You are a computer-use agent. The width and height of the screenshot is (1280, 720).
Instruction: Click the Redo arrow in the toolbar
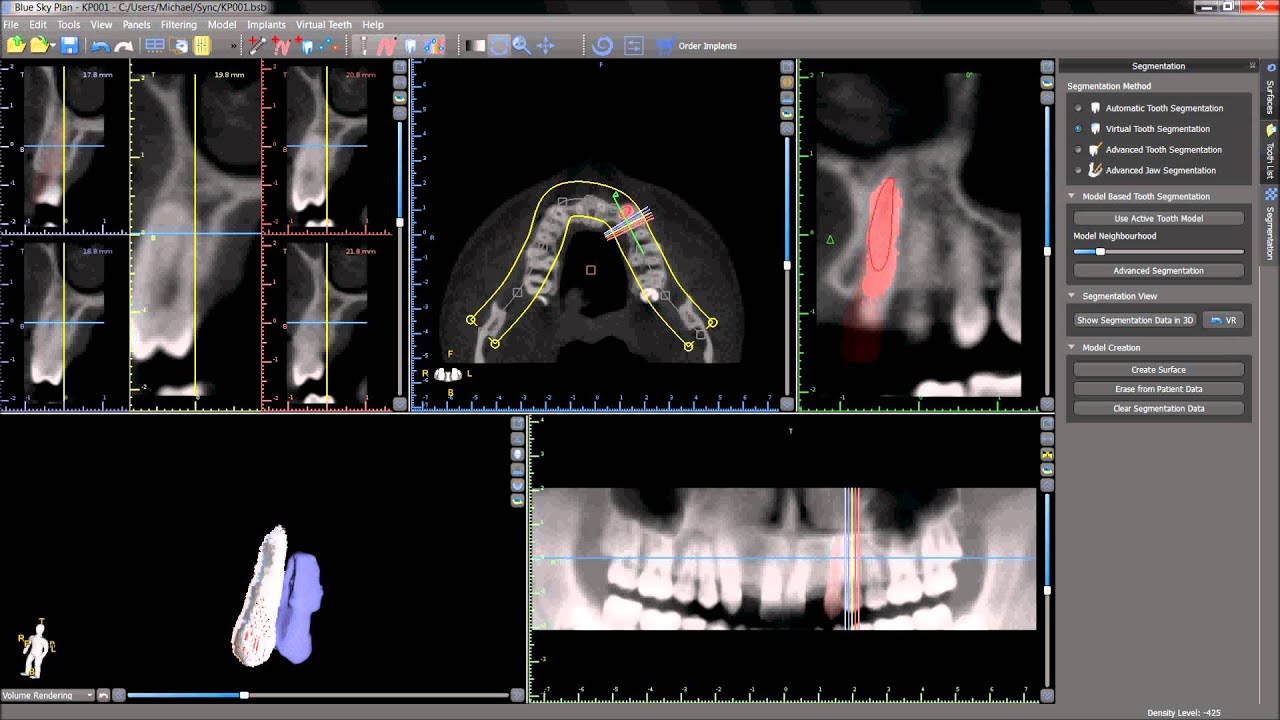[124, 46]
